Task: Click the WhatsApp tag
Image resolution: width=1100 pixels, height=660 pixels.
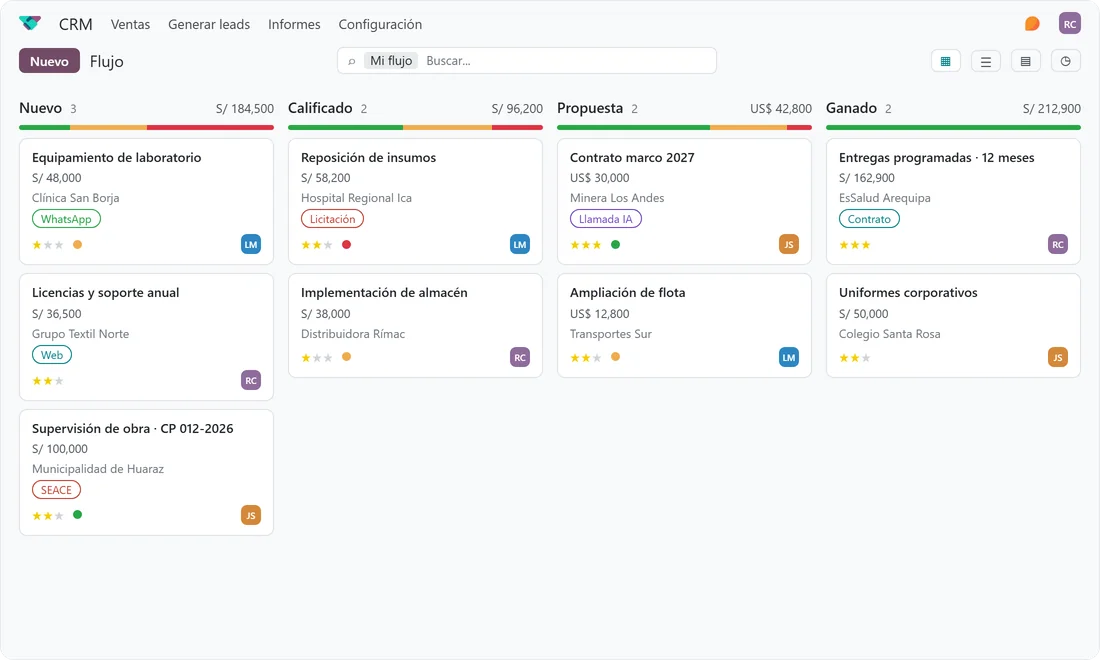Action: coord(66,219)
